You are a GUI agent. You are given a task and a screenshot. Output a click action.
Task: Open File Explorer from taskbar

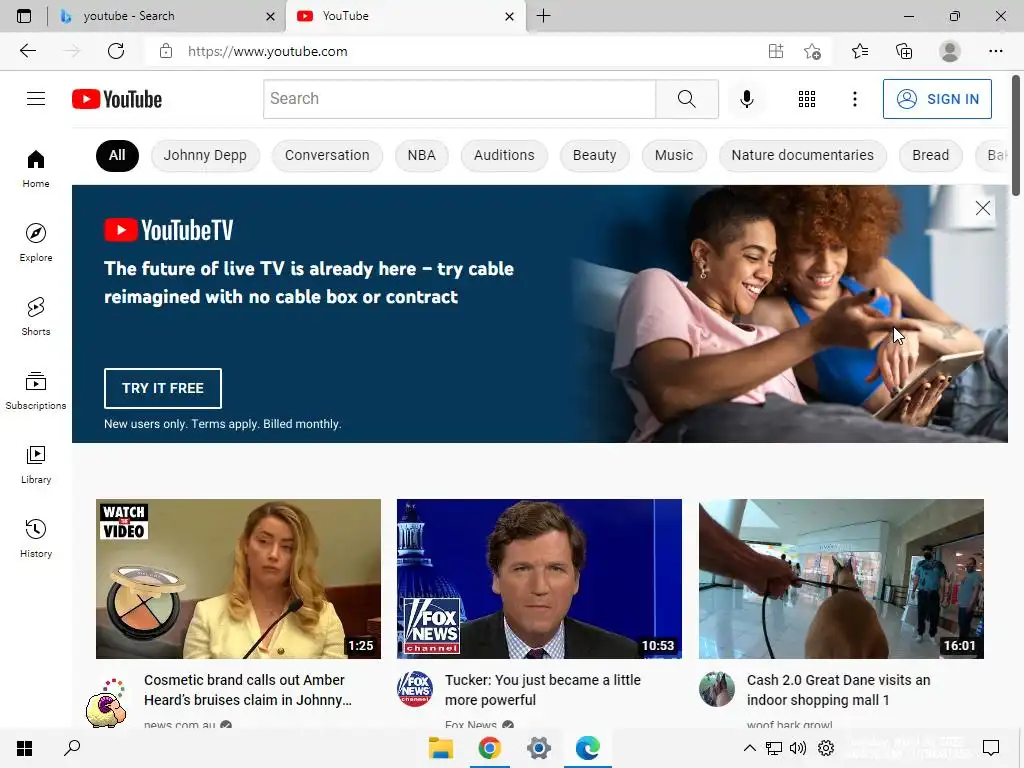point(441,748)
